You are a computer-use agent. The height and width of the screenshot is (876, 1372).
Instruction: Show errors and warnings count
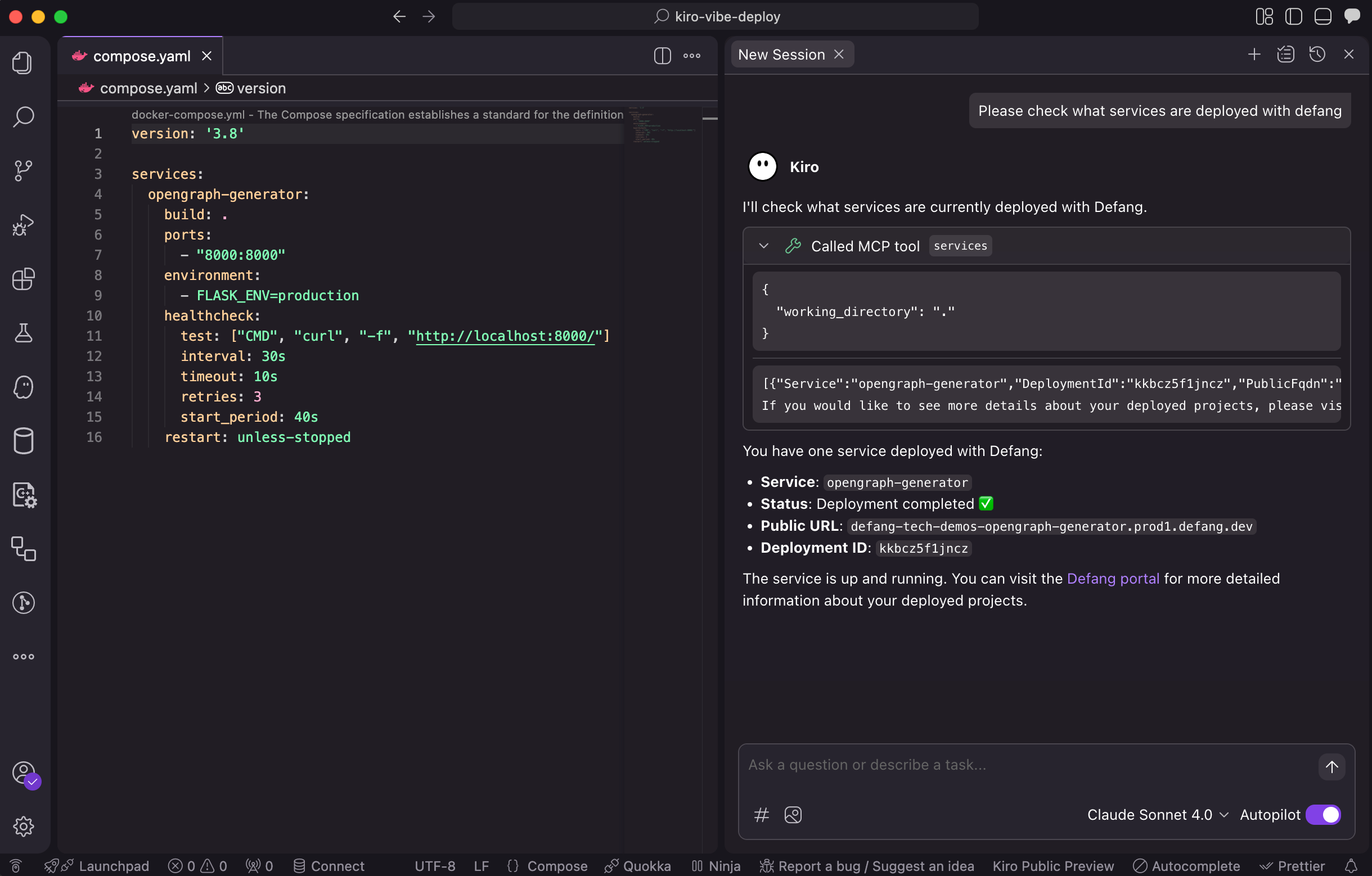197,866
